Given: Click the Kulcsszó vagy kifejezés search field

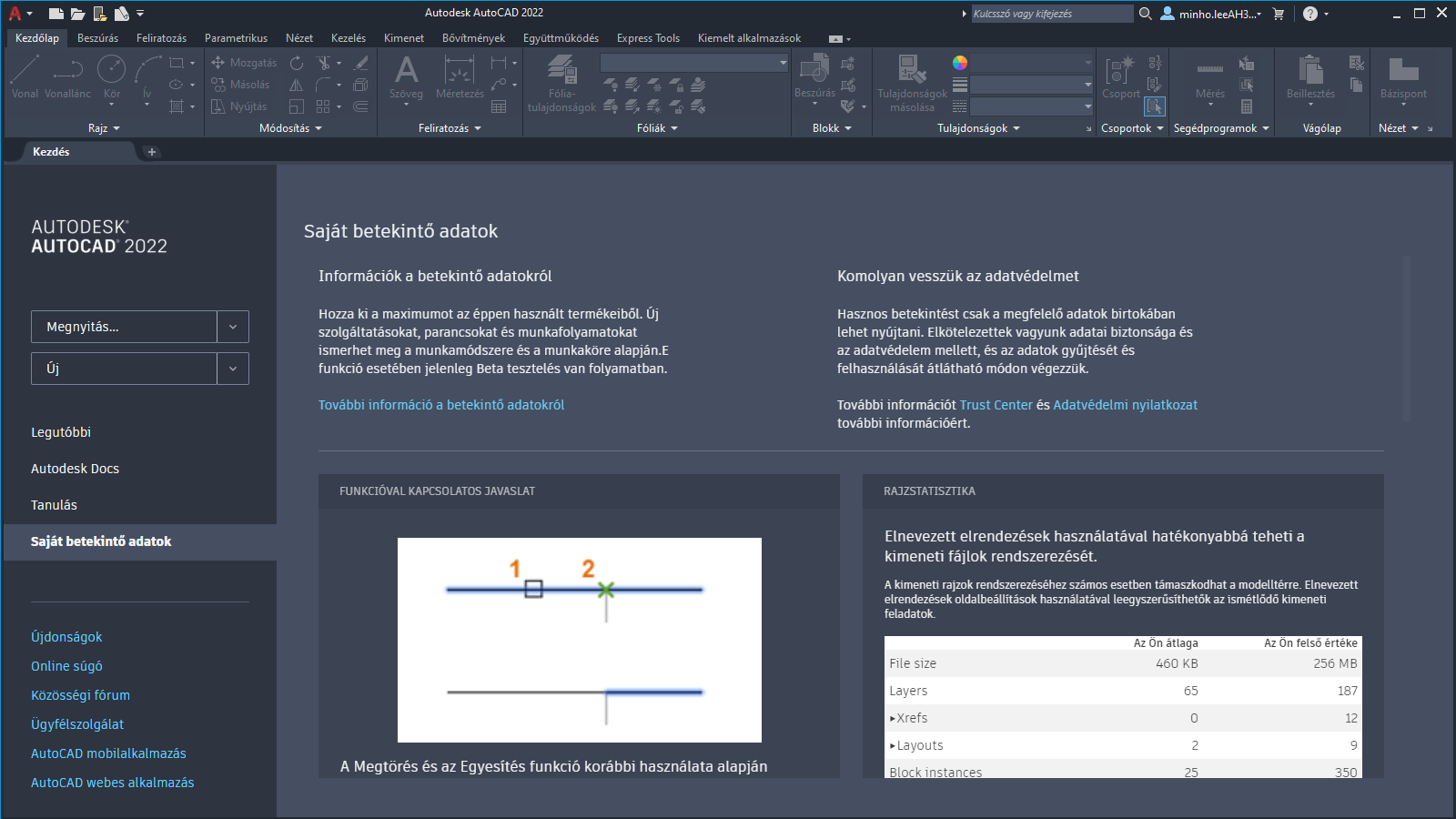Looking at the screenshot, I should coord(1051,14).
